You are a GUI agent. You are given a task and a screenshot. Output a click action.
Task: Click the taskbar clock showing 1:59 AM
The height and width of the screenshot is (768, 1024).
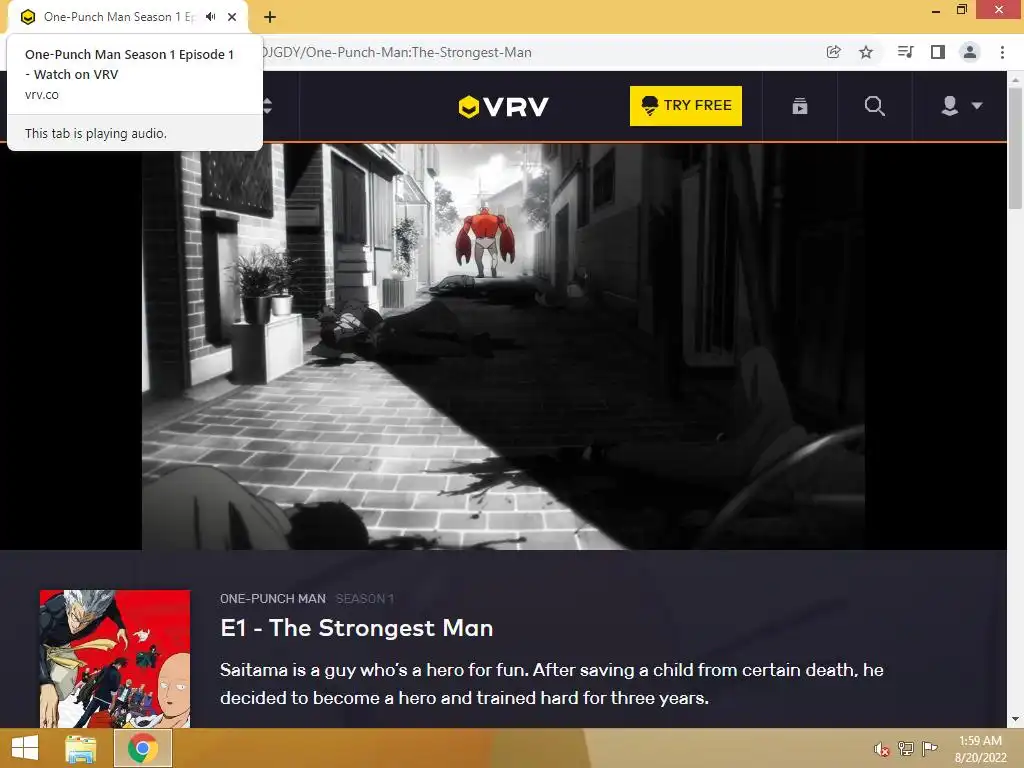point(980,749)
